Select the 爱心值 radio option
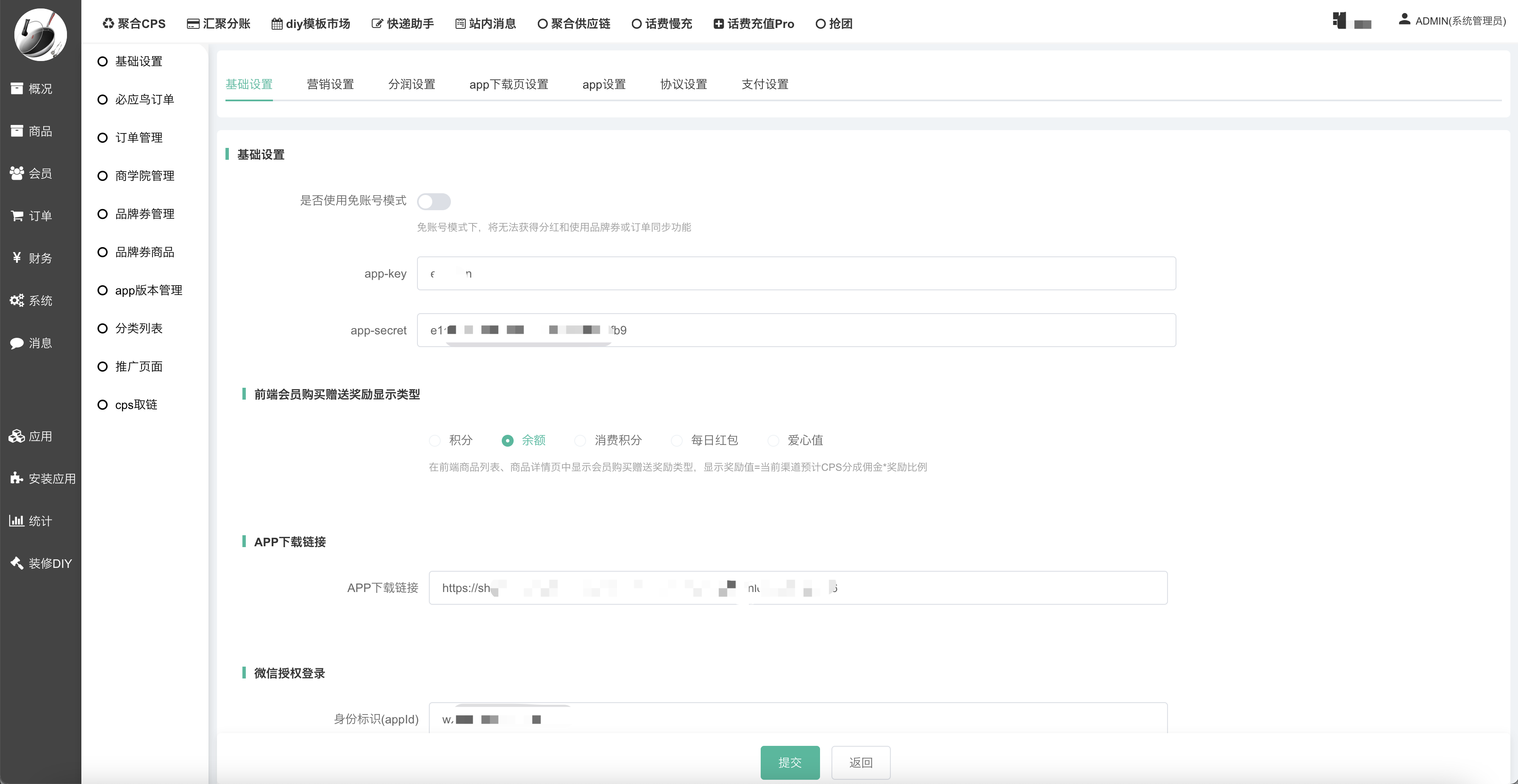Screen dimensions: 1518x784 (x=774, y=440)
